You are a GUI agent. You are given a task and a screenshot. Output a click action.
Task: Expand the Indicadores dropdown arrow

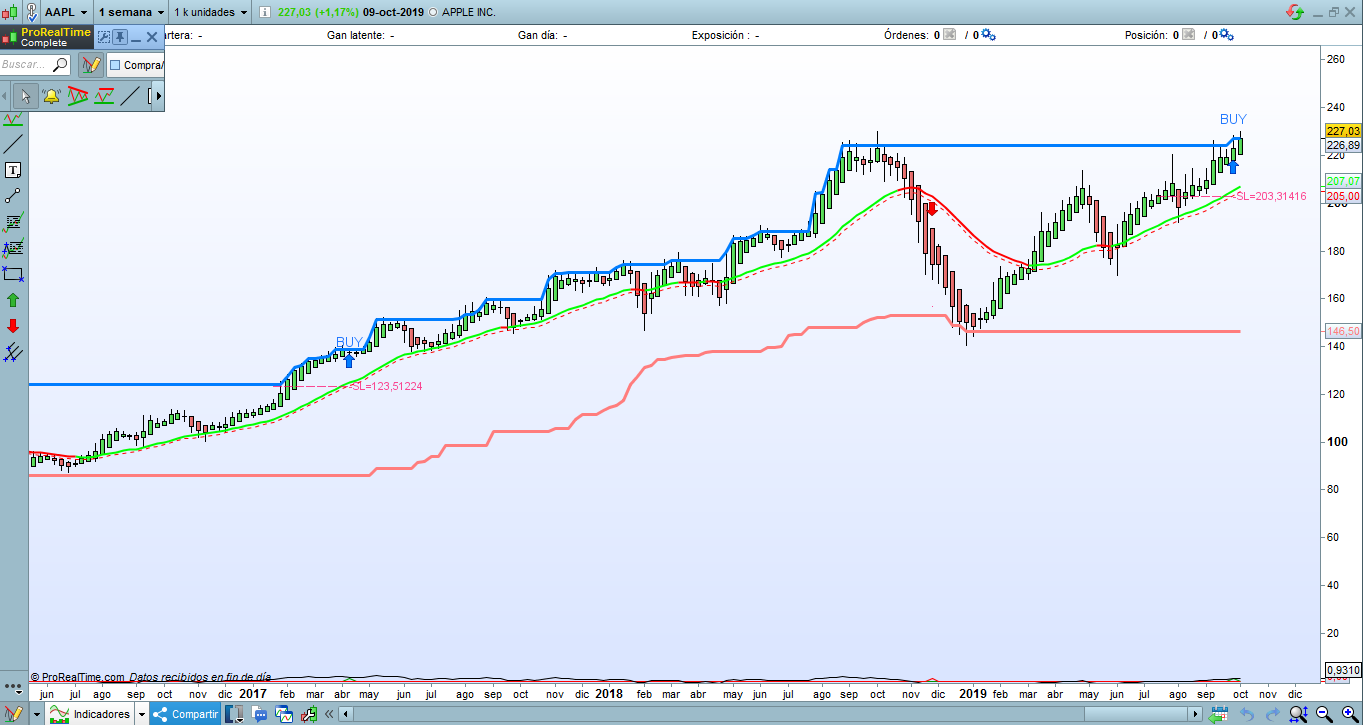142,714
